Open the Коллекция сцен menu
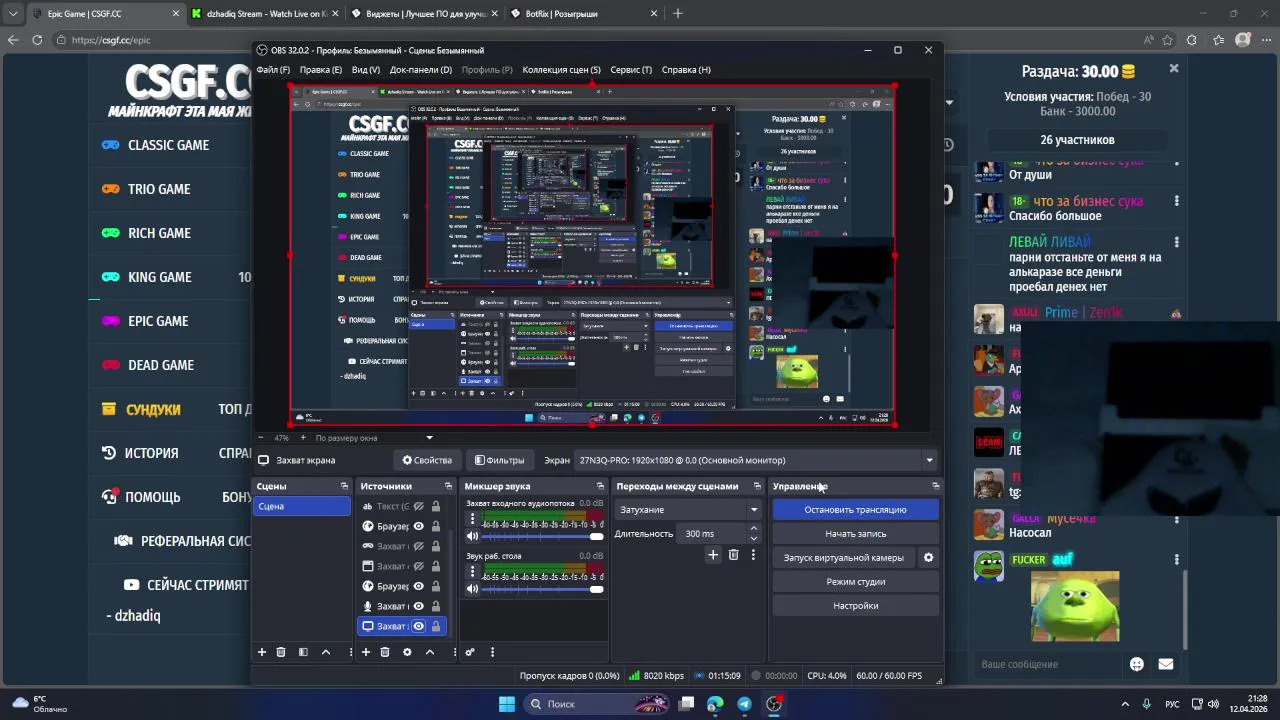The height and width of the screenshot is (720, 1280). (561, 70)
